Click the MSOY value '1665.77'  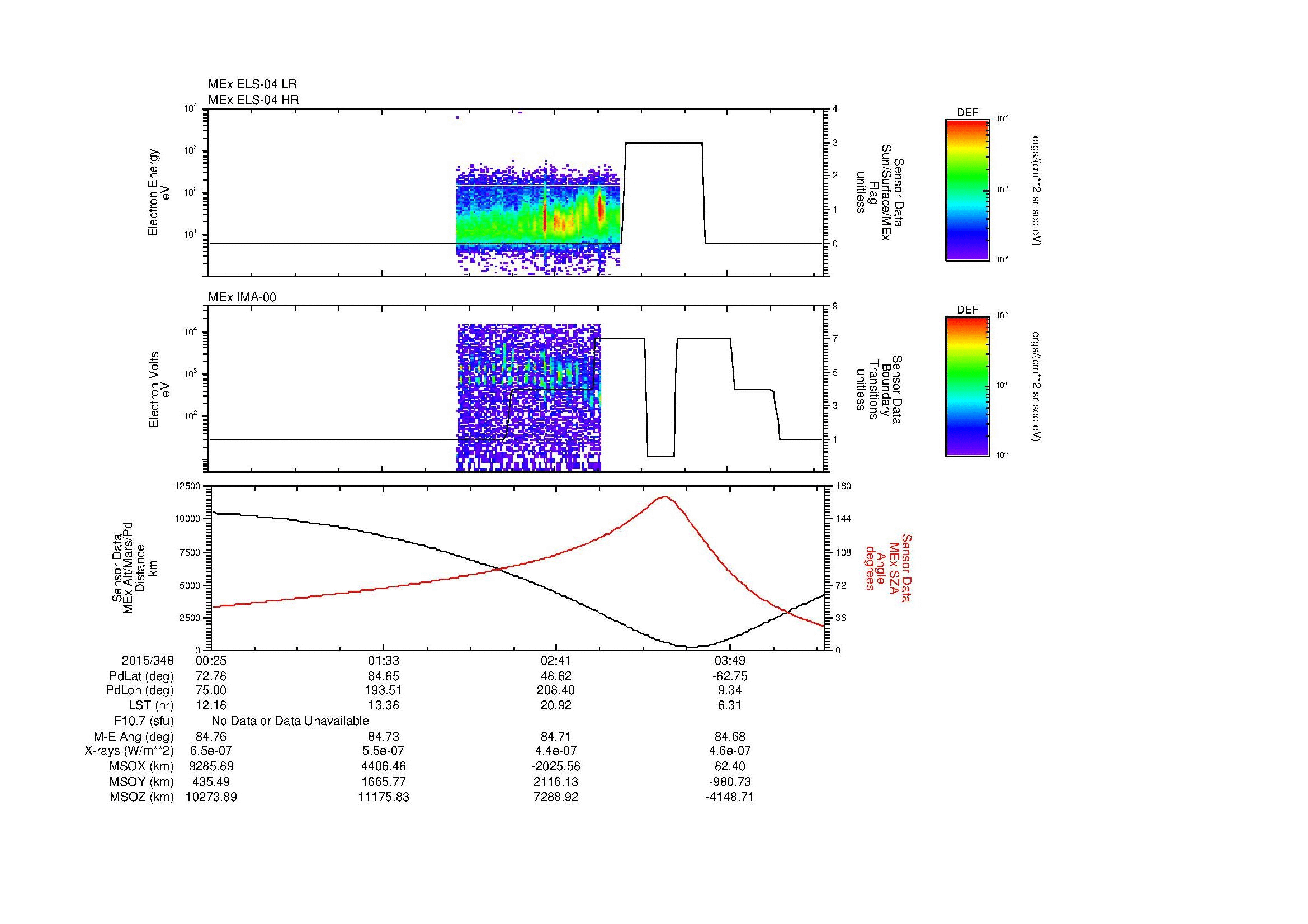(x=384, y=781)
